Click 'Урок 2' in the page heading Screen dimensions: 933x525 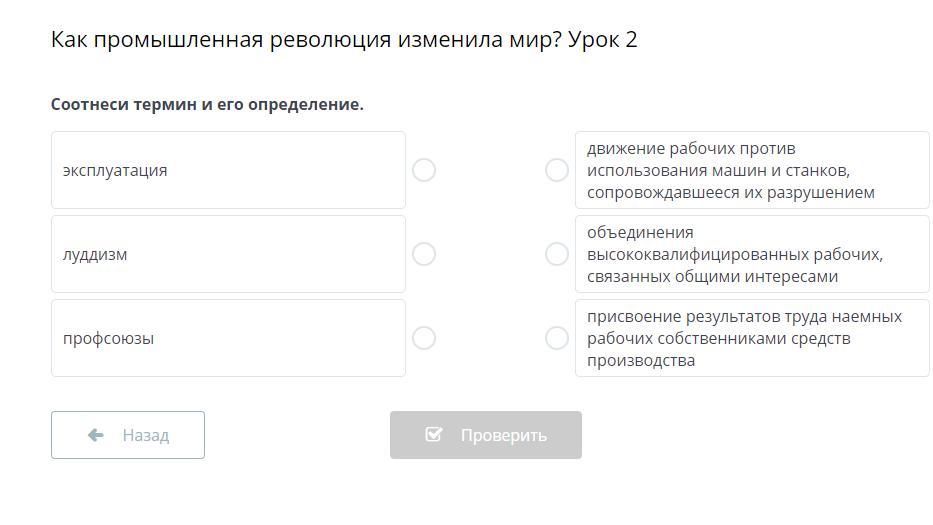[x=602, y=40]
